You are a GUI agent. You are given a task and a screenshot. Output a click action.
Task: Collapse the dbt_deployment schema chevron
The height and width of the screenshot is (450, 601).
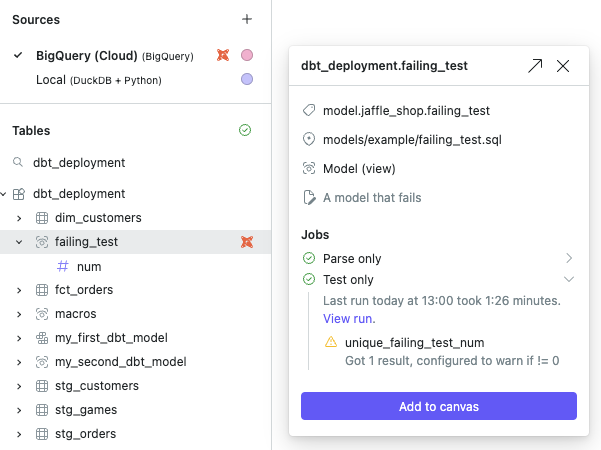click(3, 194)
